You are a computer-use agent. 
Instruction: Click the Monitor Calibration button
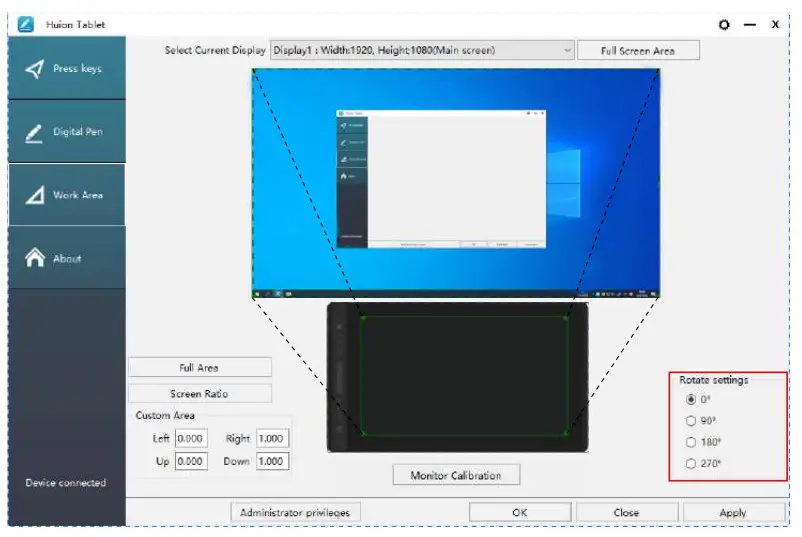[x=456, y=475]
